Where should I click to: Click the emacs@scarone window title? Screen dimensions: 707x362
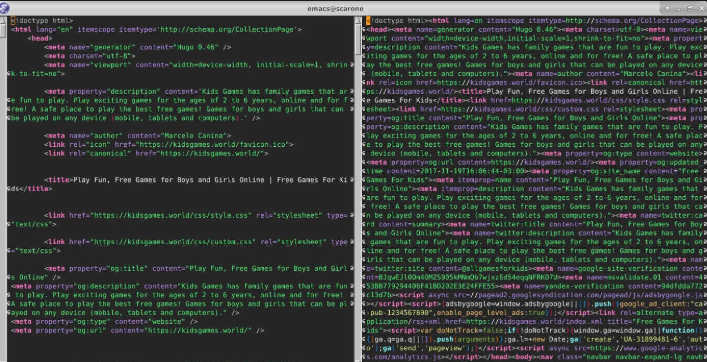pyautogui.click(x=335, y=9)
